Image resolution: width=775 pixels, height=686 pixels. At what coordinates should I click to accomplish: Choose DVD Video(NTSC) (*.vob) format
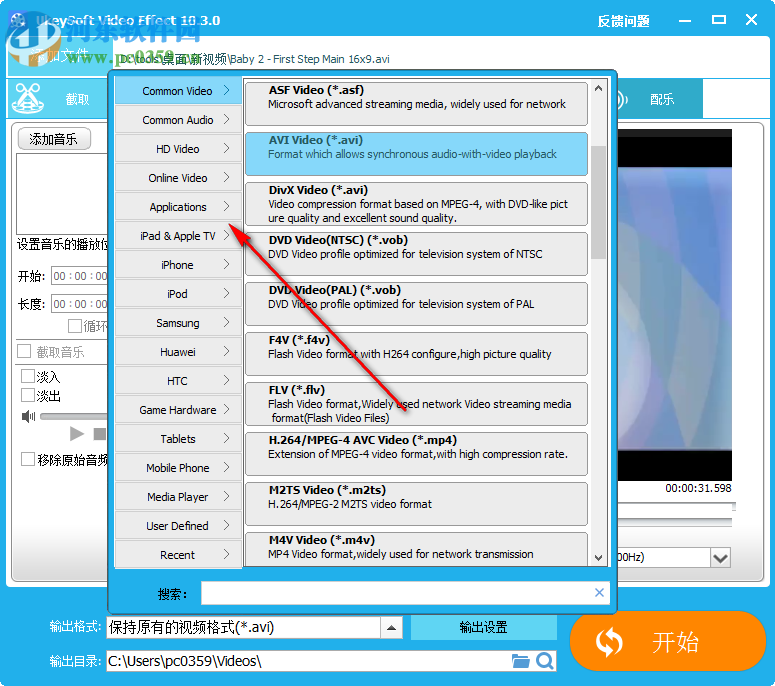click(x=416, y=254)
